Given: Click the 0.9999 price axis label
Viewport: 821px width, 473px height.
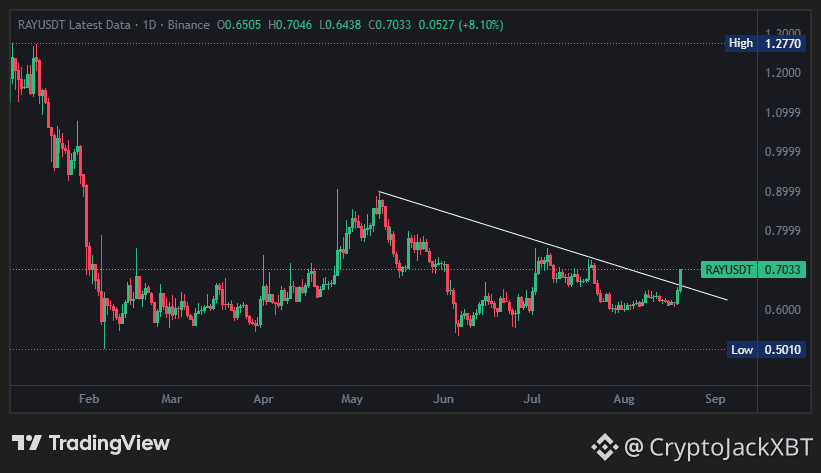Looking at the screenshot, I should (783, 152).
